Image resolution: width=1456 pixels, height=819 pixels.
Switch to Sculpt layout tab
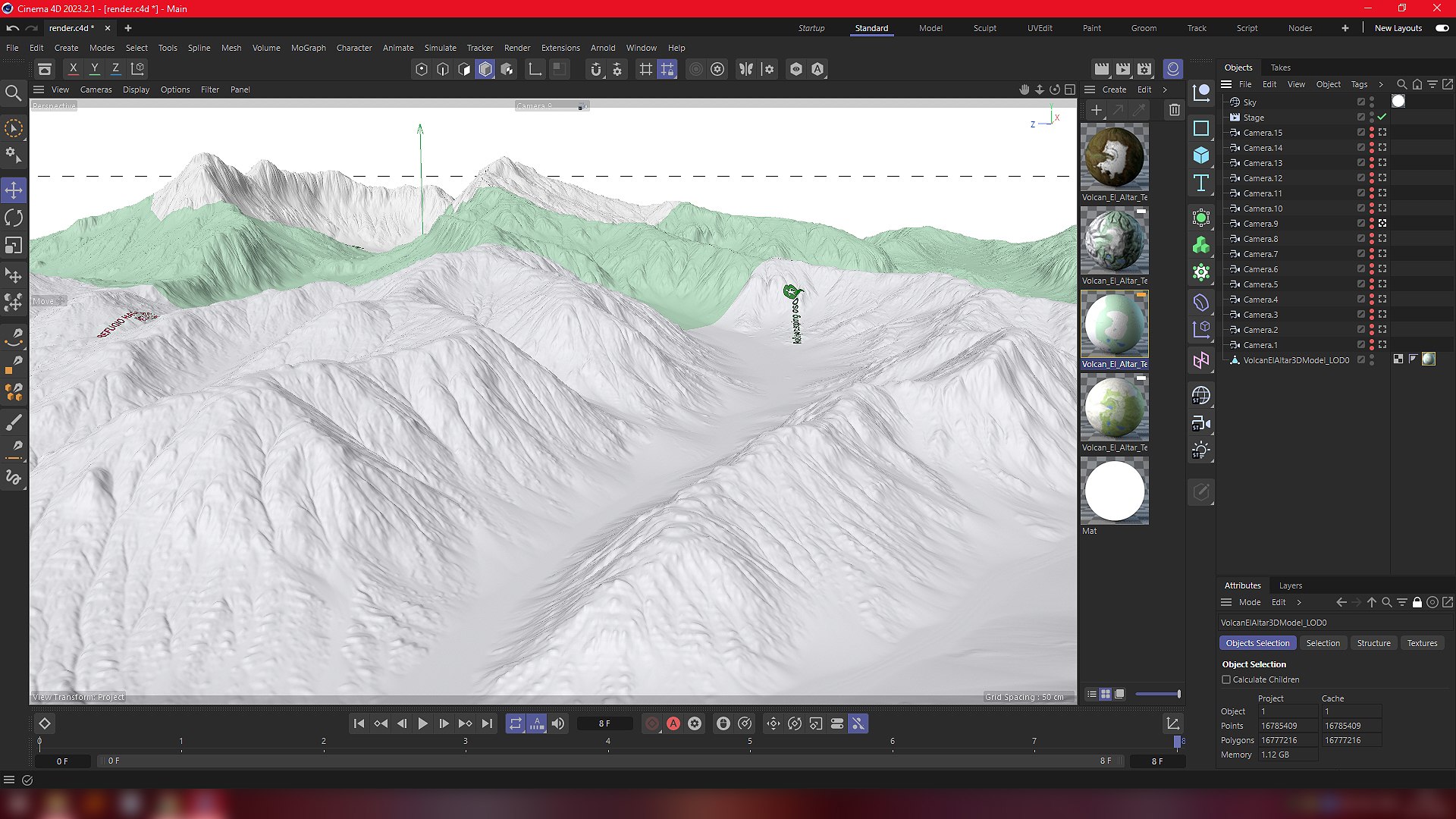[x=985, y=28]
